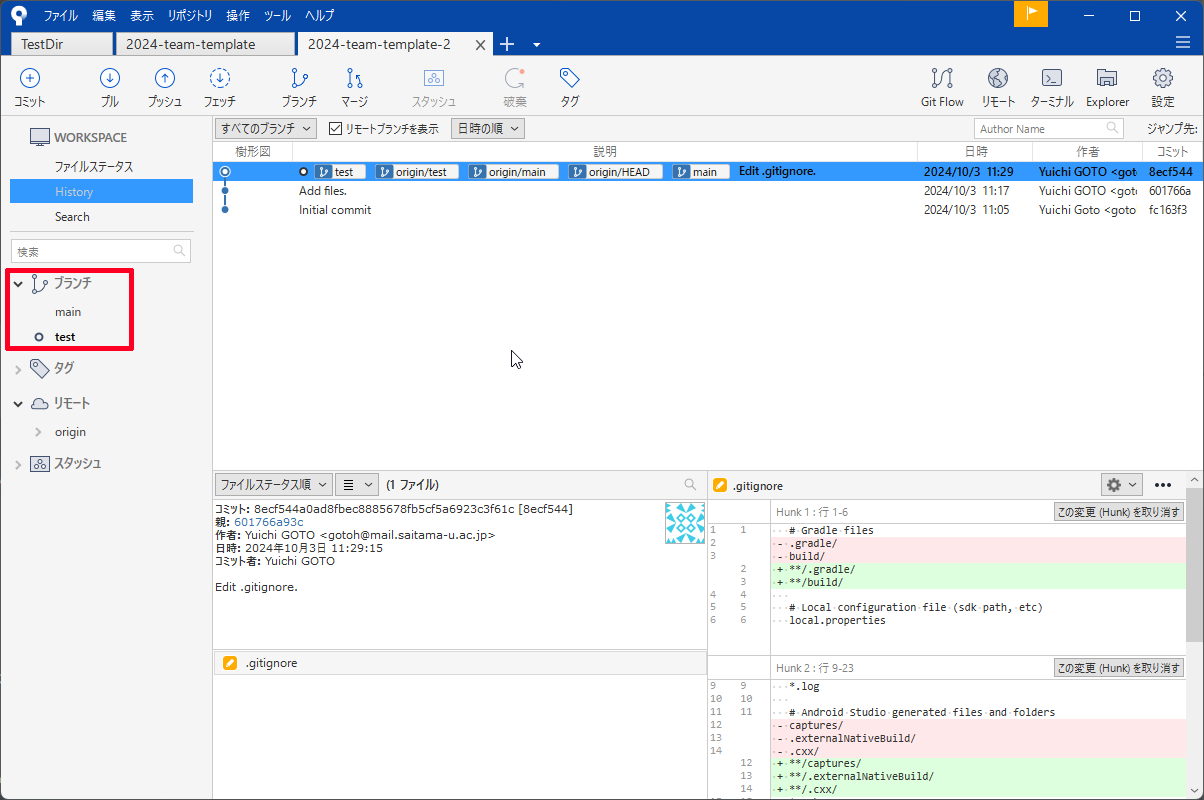Click the Pull (プル) toolbar icon
1204x800 pixels.
point(110,78)
